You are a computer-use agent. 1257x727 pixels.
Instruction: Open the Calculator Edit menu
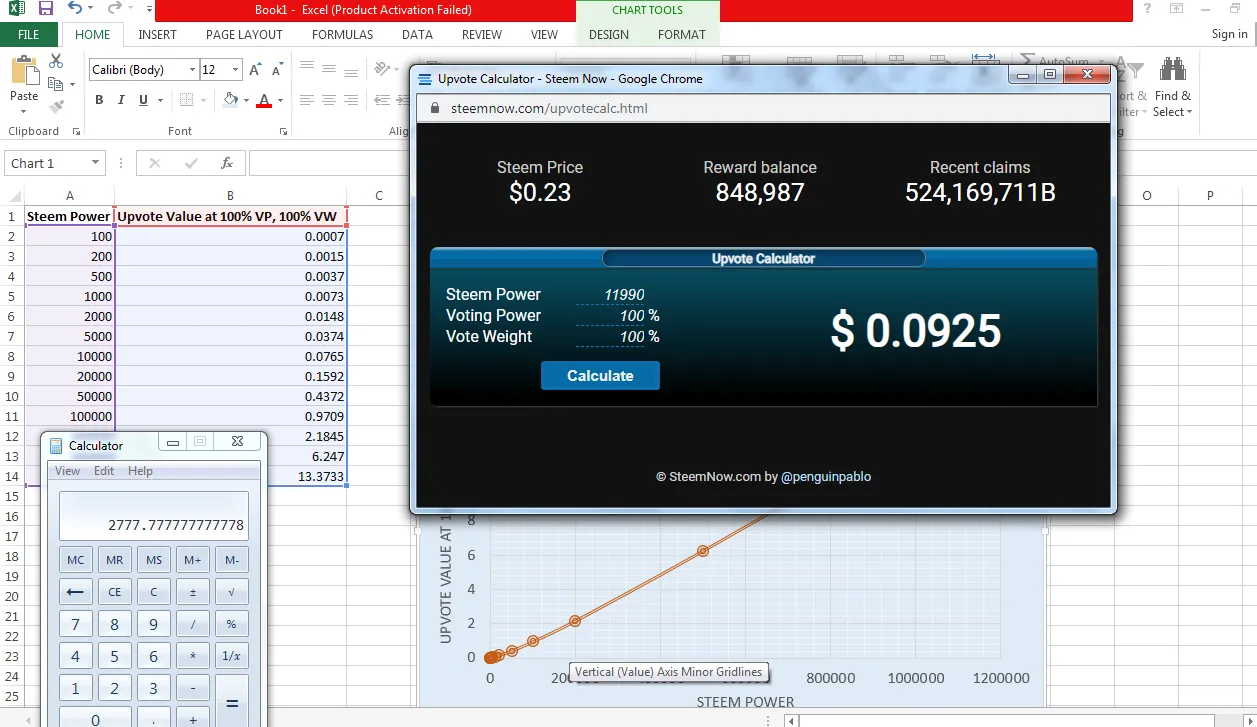coord(104,471)
